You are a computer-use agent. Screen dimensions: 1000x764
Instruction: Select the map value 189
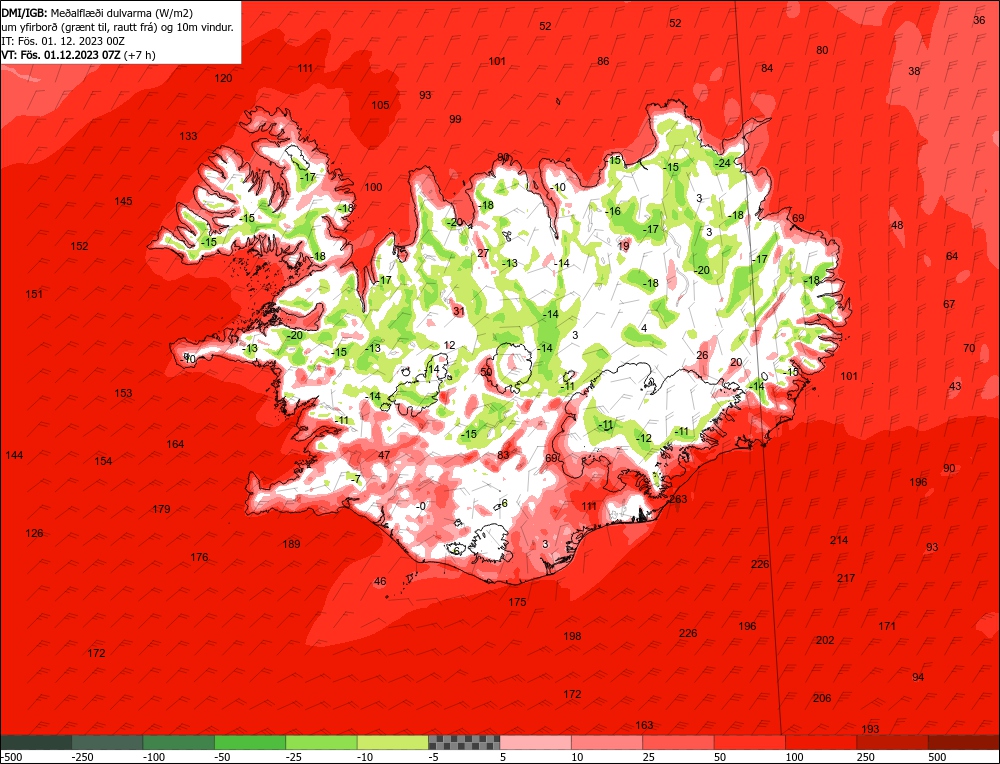click(x=291, y=544)
